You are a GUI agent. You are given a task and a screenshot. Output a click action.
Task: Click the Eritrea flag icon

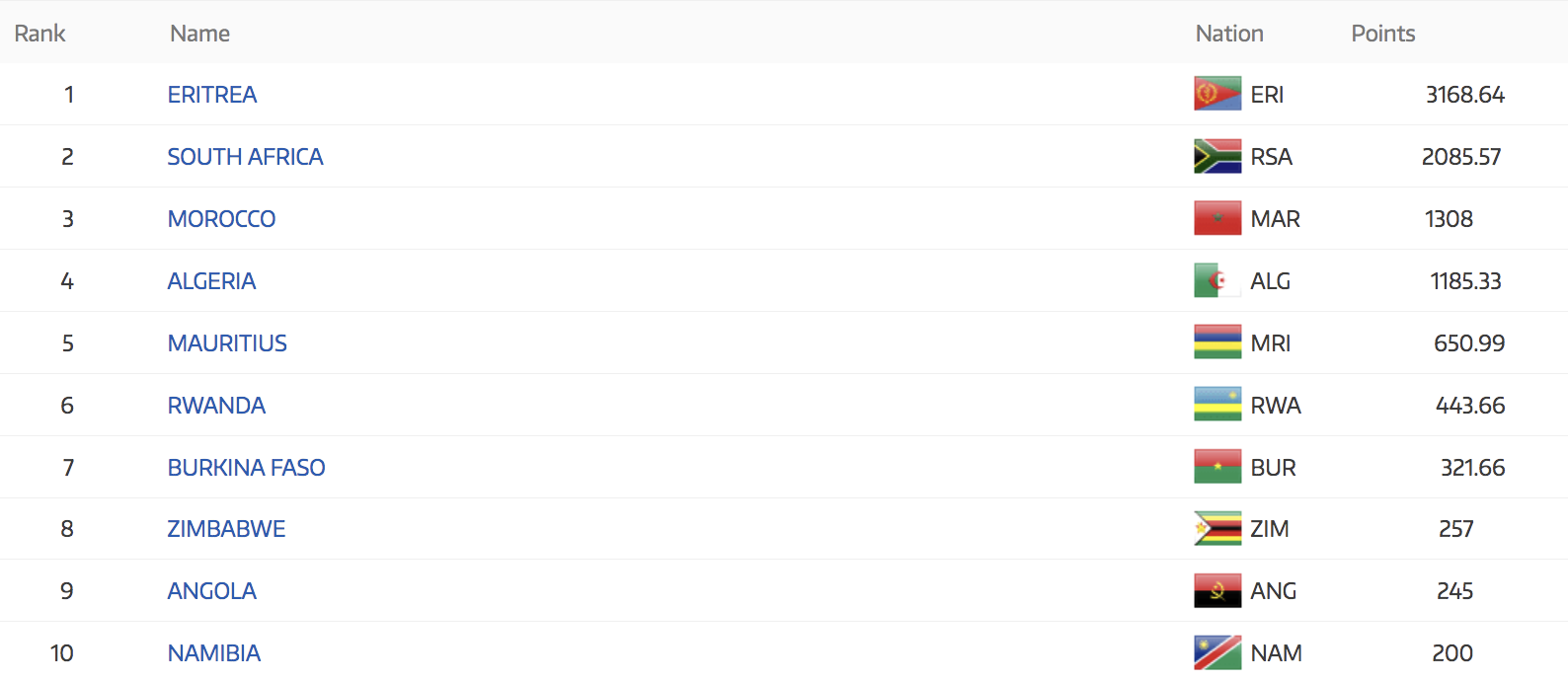[1216, 95]
